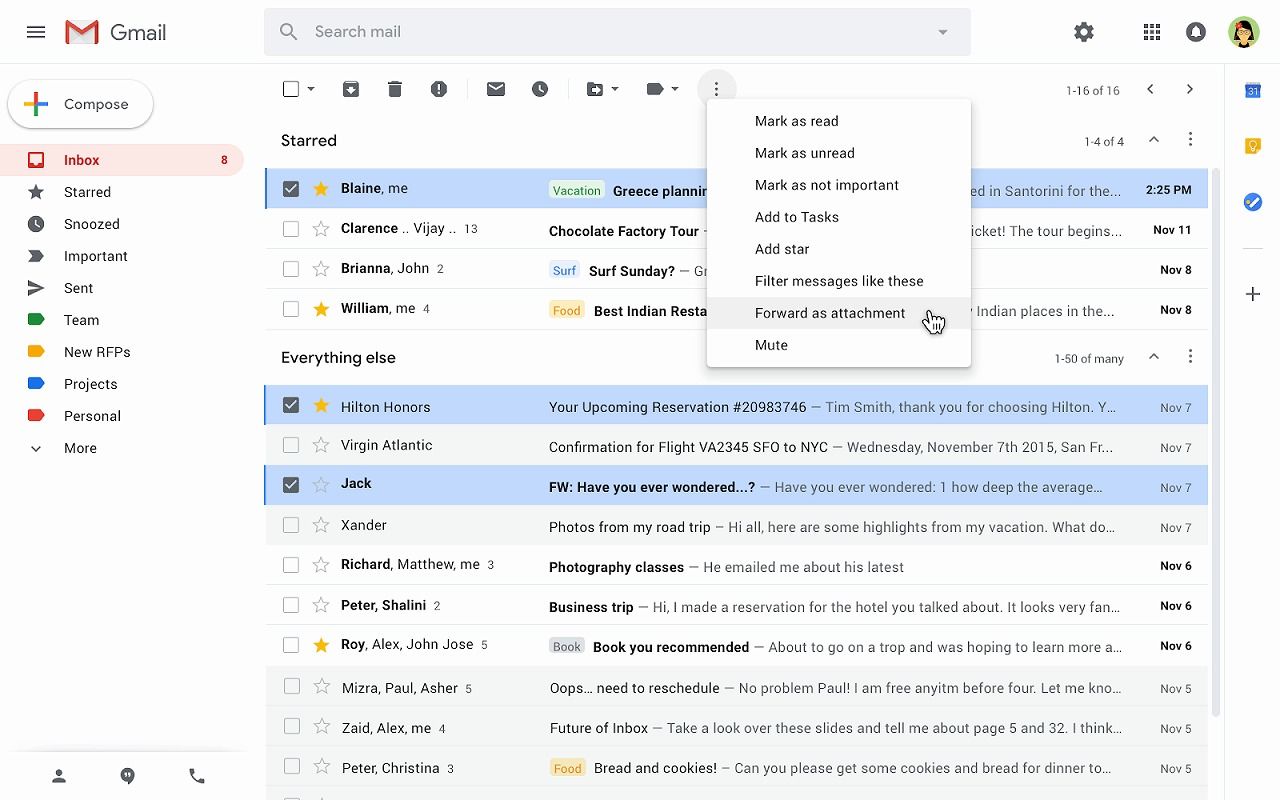Viewport: 1280px width, 800px height.
Task: Click the newer page arrow
Action: pos(1150,89)
